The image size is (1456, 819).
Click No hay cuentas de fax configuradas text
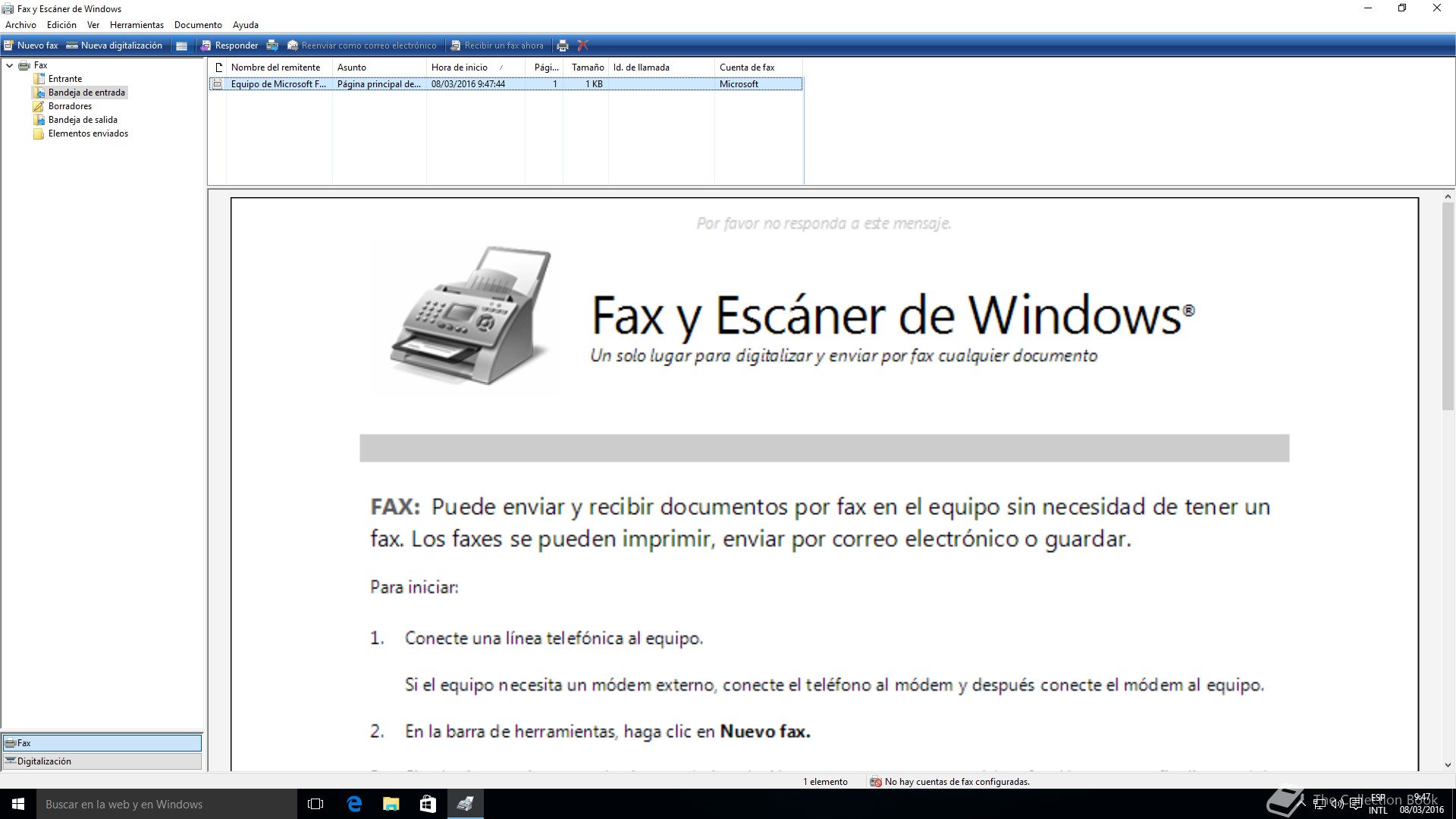coord(957,782)
